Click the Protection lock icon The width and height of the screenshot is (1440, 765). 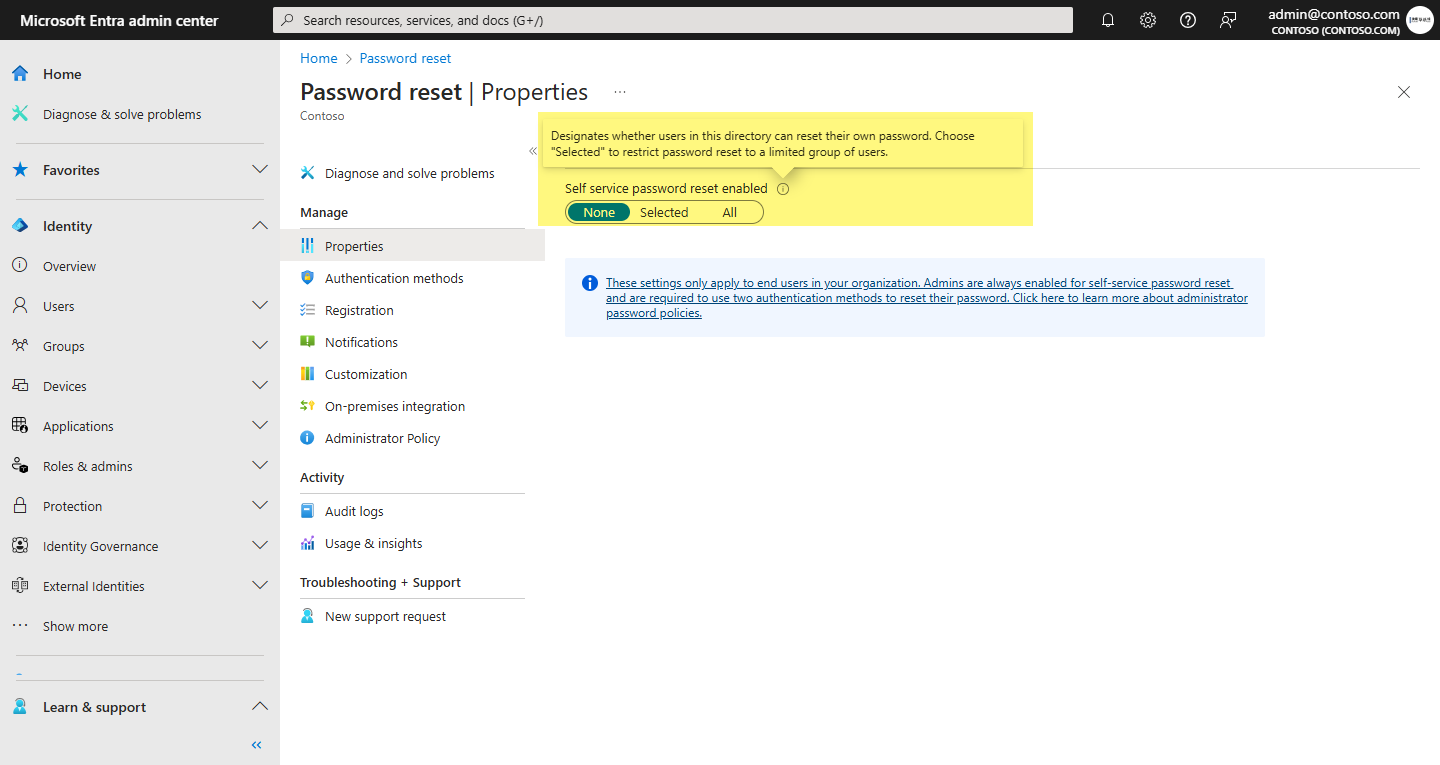[x=20, y=506]
